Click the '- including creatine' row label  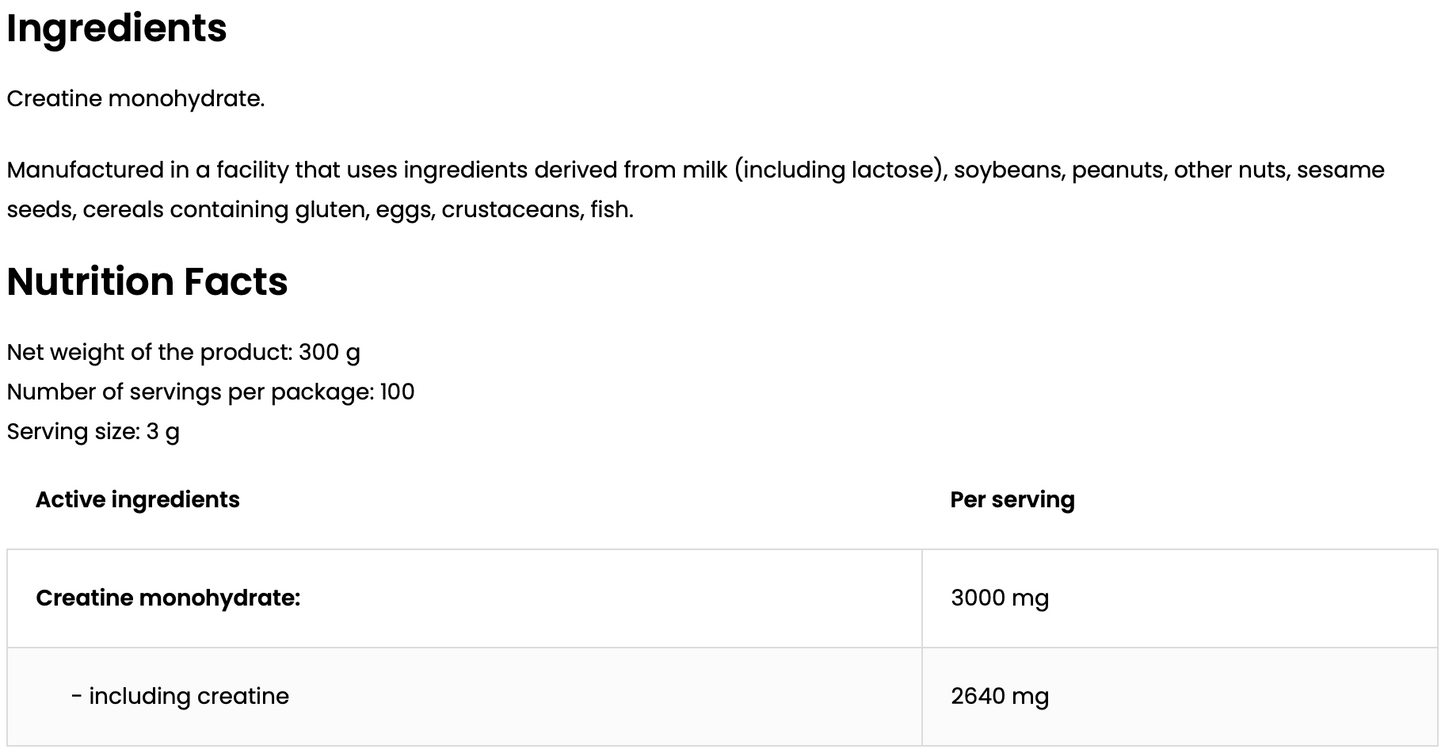(180, 696)
